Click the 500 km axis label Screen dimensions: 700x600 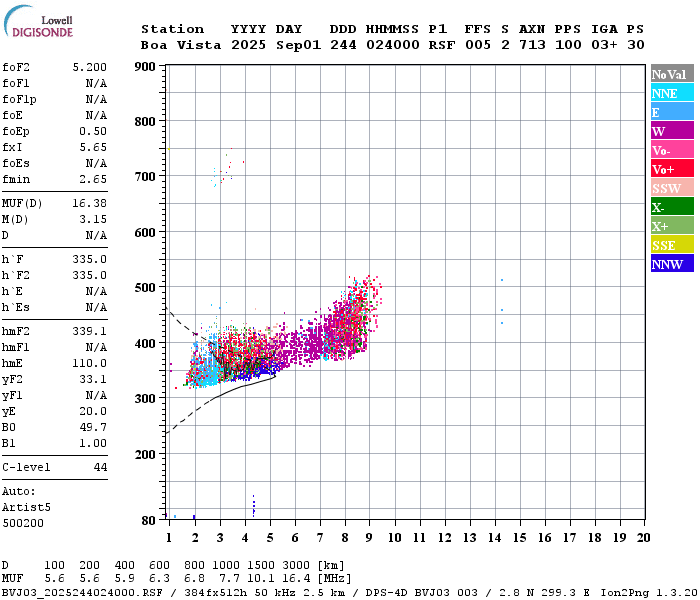(145, 287)
